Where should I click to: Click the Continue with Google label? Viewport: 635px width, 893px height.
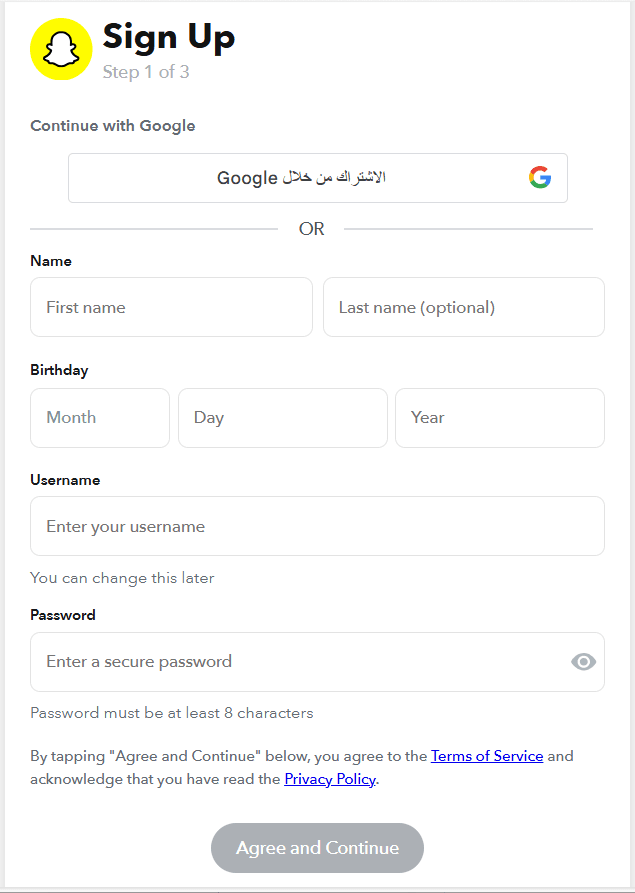[113, 126]
